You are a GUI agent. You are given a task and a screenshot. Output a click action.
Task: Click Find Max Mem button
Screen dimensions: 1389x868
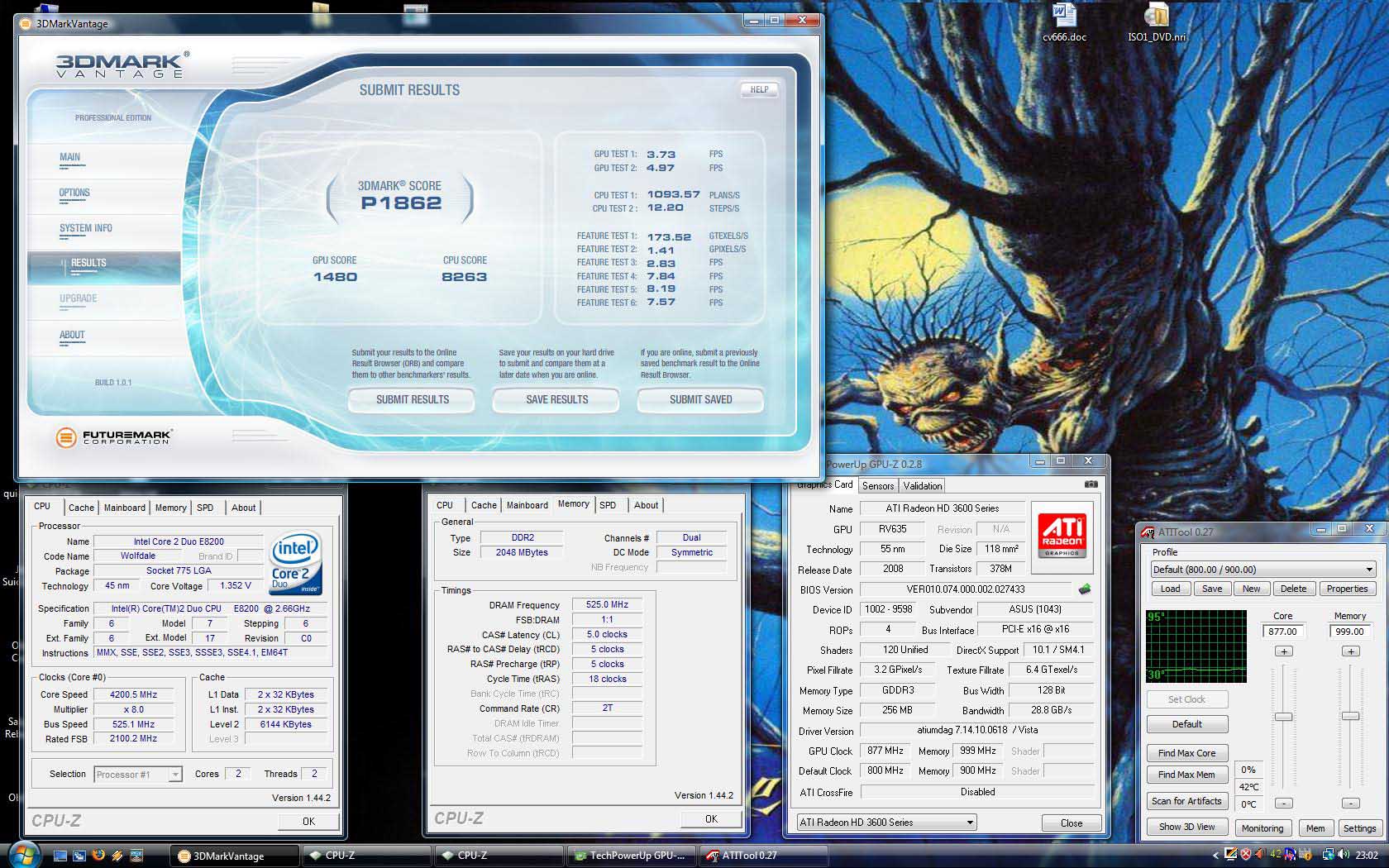tap(1186, 775)
